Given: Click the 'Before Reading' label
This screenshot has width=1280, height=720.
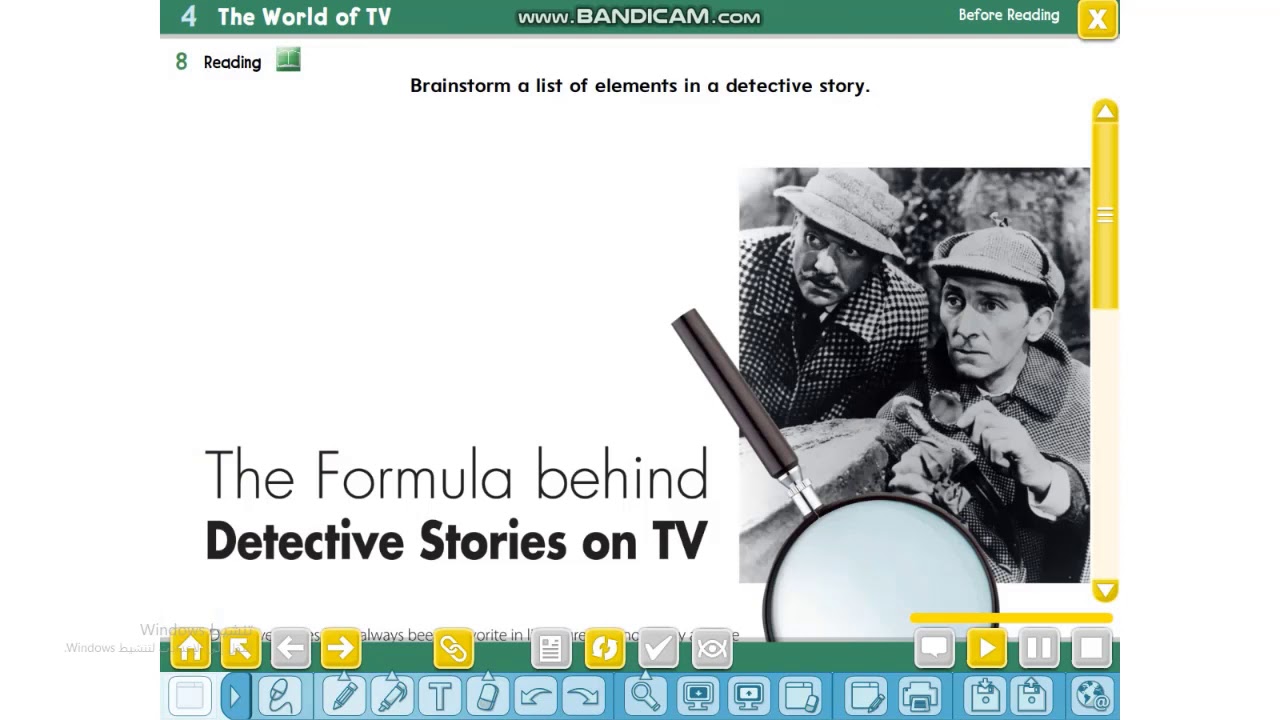Looking at the screenshot, I should [1009, 15].
